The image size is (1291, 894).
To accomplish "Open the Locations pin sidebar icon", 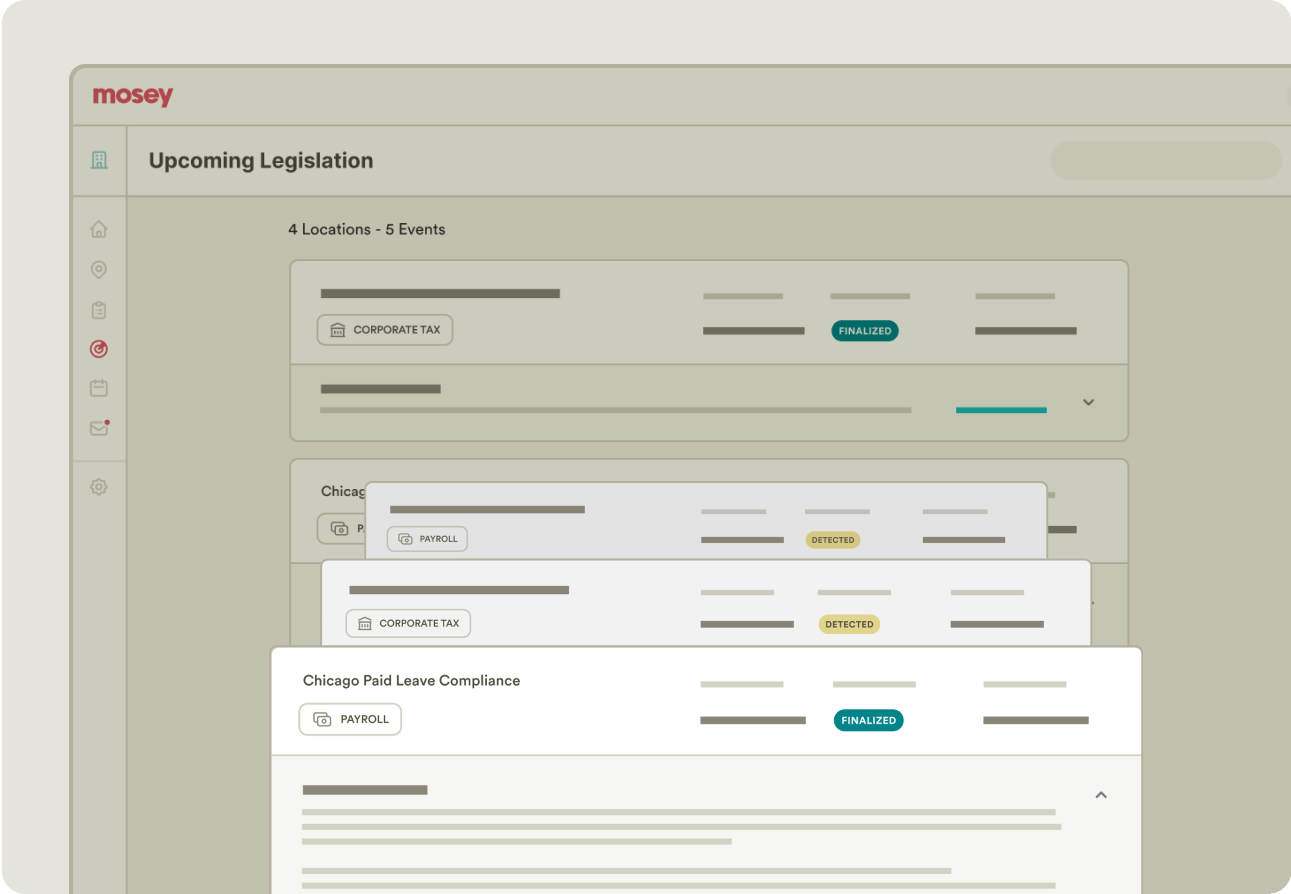I will point(98,270).
